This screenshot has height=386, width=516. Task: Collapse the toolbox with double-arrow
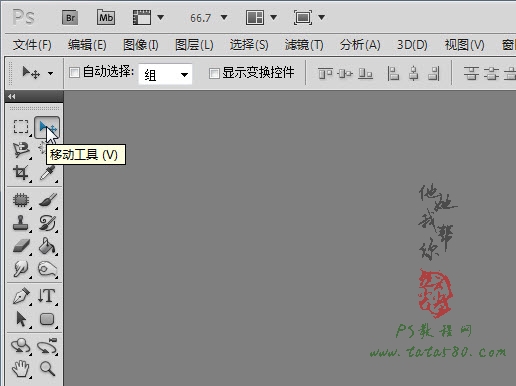tap(12, 97)
